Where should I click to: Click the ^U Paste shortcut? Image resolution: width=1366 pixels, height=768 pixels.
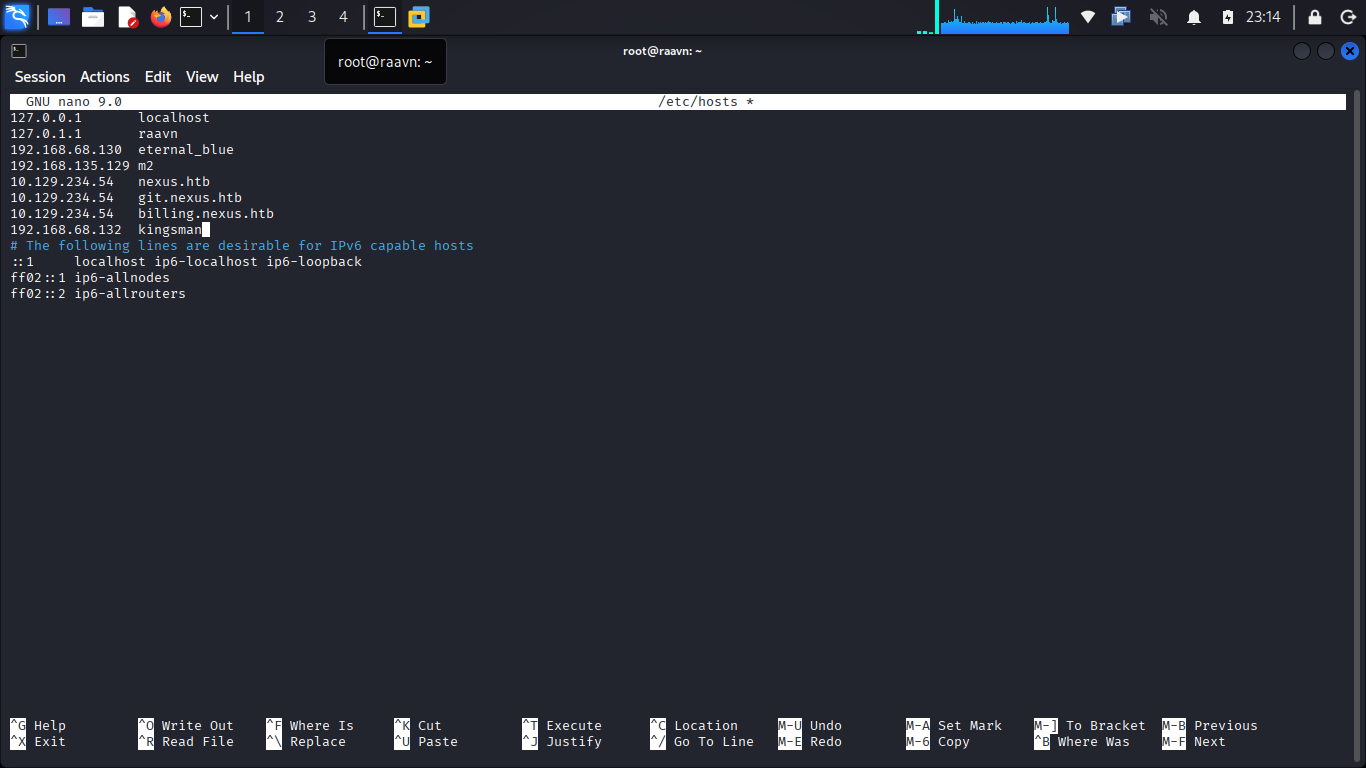tap(426, 742)
